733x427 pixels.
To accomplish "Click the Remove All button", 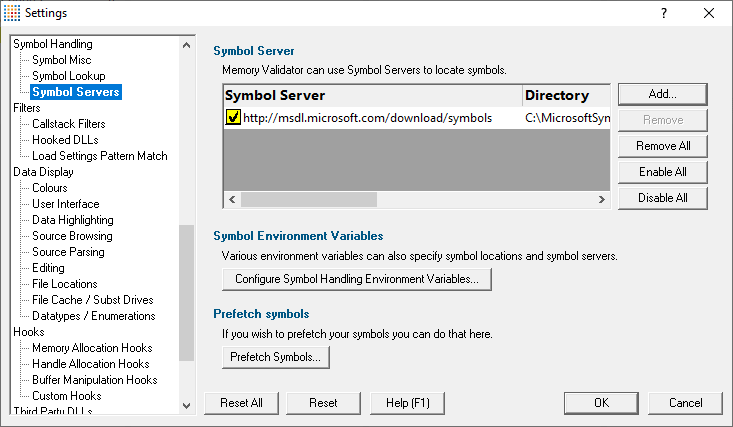I will [x=662, y=146].
